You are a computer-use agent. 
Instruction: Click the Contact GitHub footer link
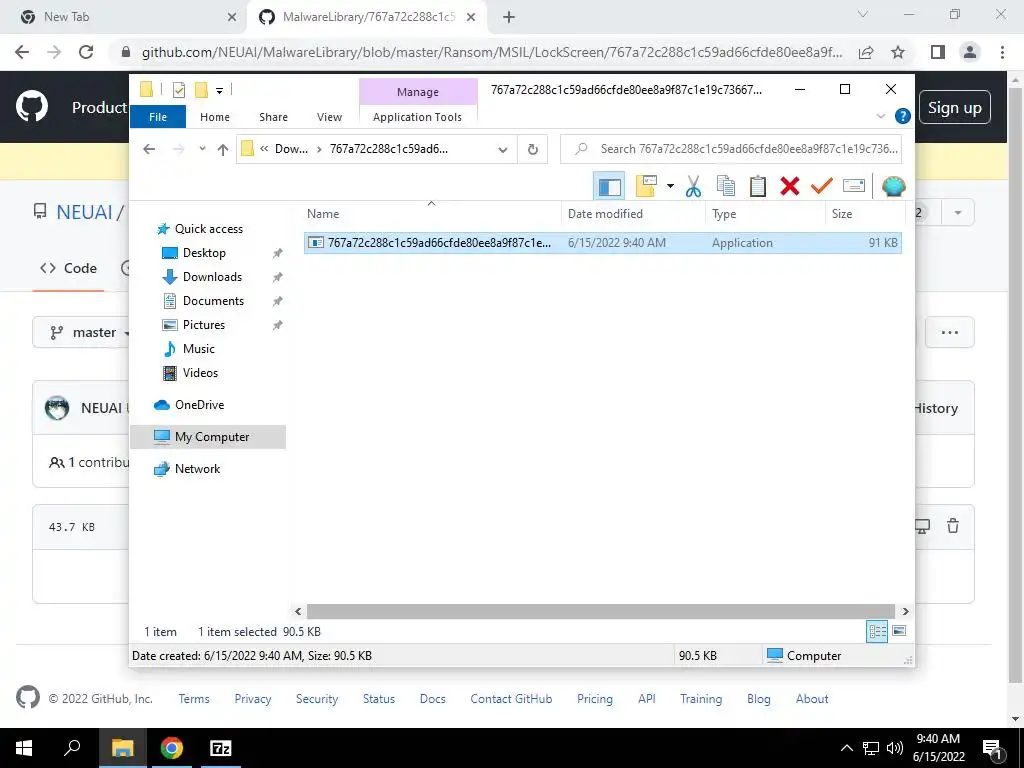(x=511, y=699)
